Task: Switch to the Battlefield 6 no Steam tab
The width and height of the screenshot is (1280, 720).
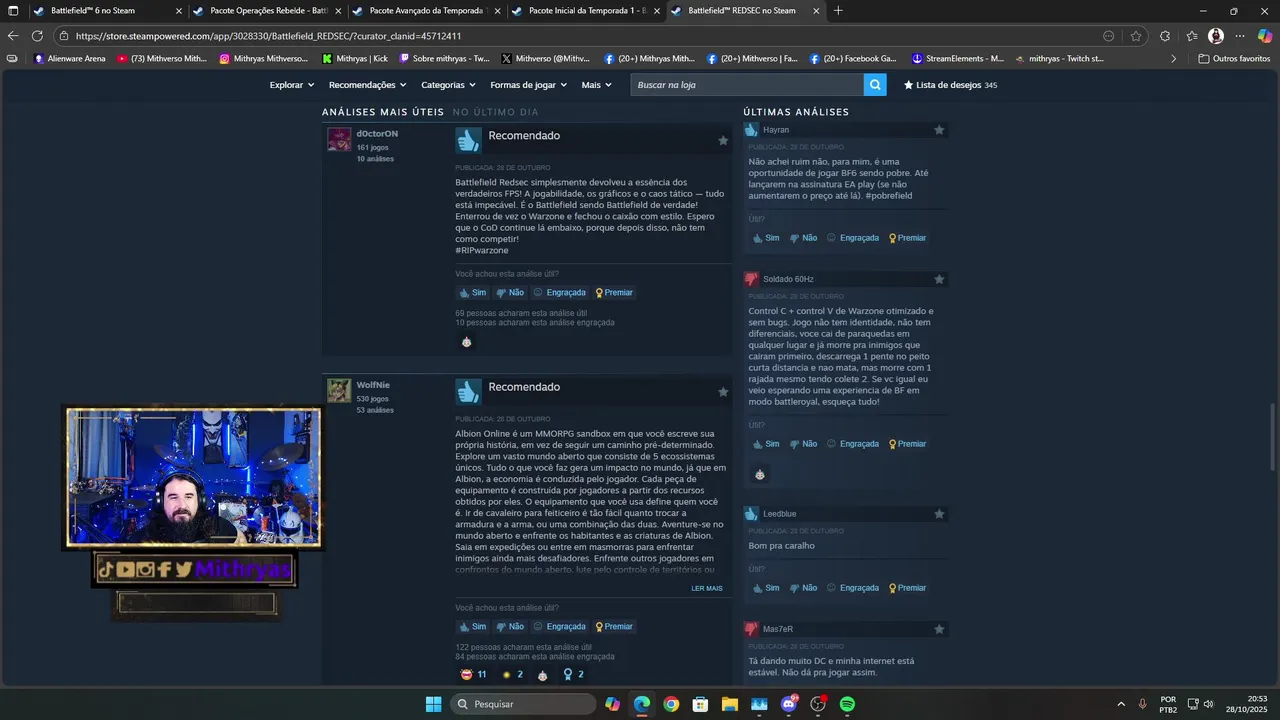Action: [x=107, y=11]
